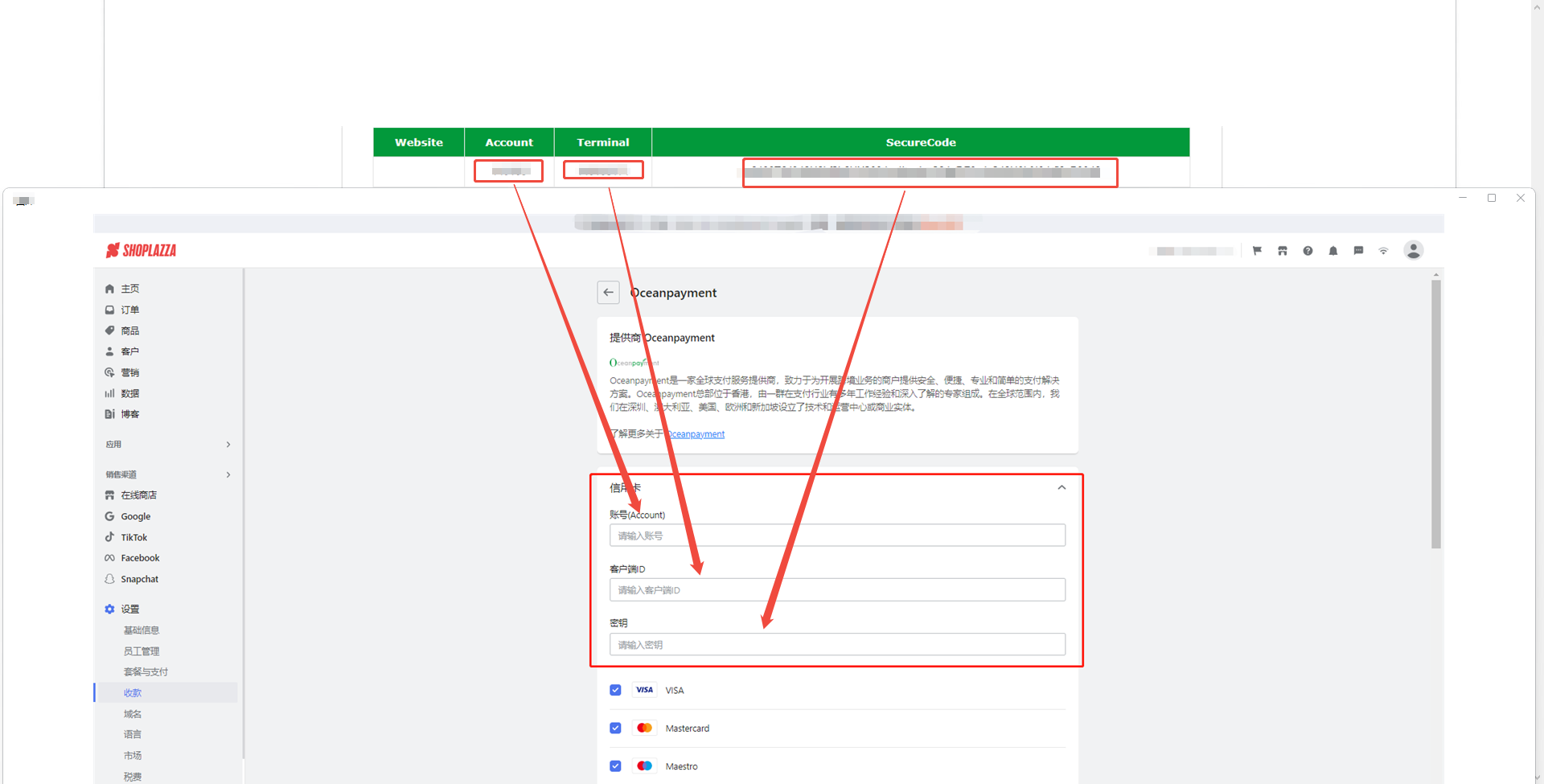Image resolution: width=1544 pixels, height=784 pixels.
Task: Open the Facebook Meta channel icon
Action: [109, 558]
